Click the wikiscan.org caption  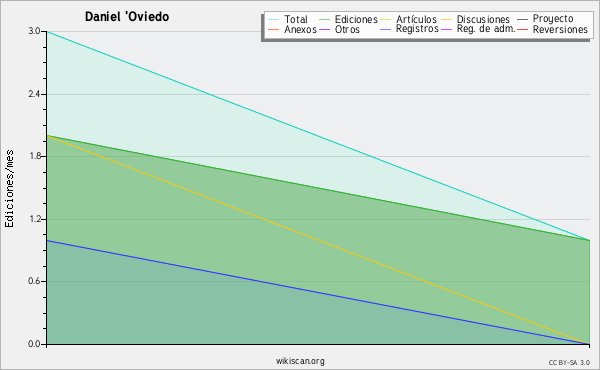300,361
